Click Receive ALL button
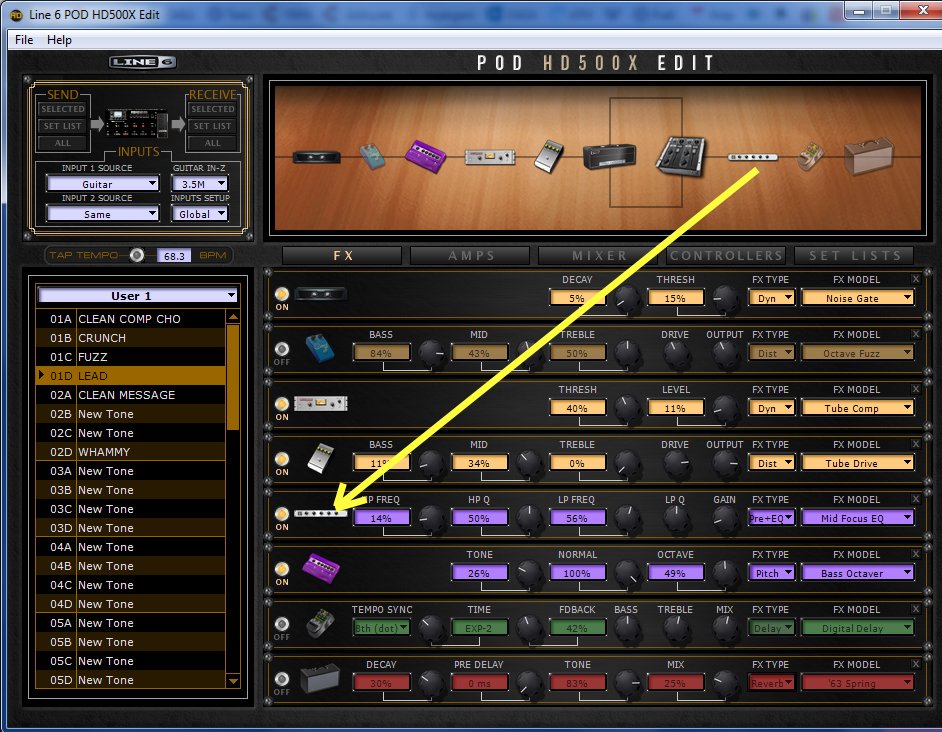942x732 pixels. tap(213, 143)
